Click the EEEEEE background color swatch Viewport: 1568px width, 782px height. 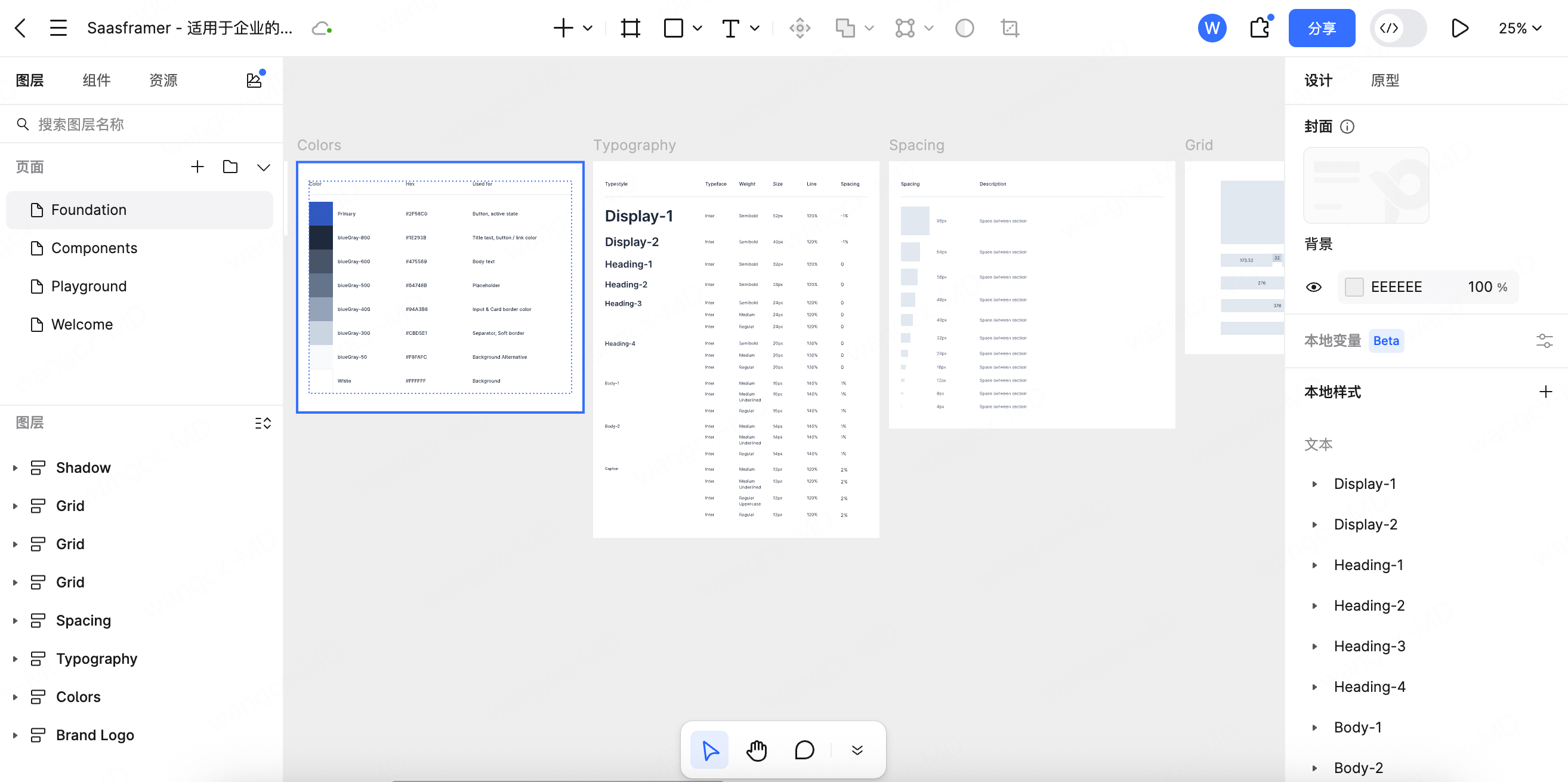[x=1354, y=287]
